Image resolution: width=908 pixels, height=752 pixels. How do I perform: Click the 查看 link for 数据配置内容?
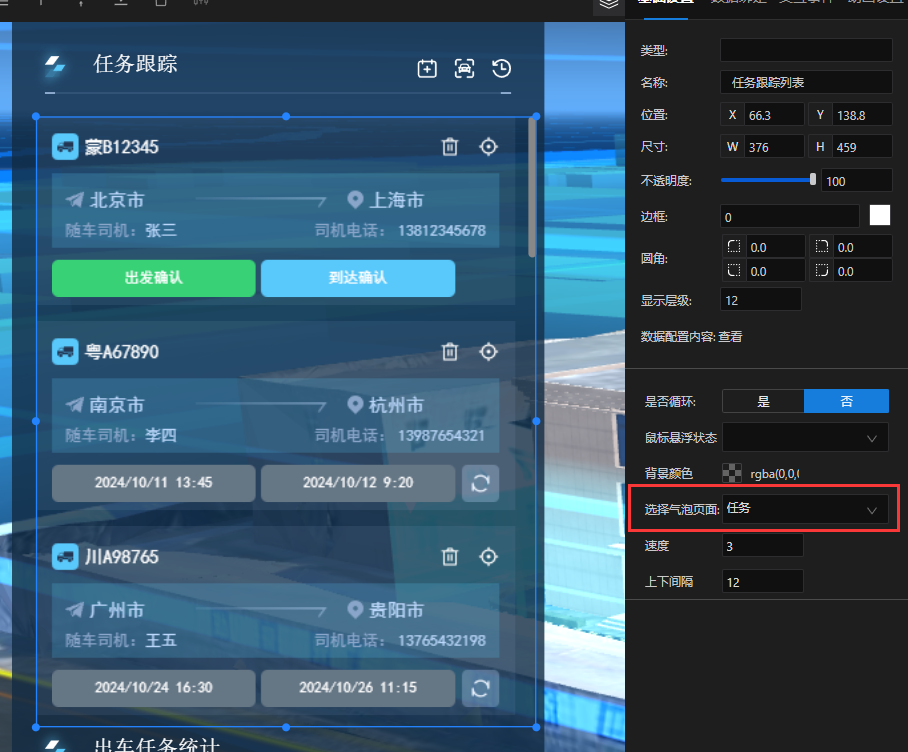(x=730, y=337)
